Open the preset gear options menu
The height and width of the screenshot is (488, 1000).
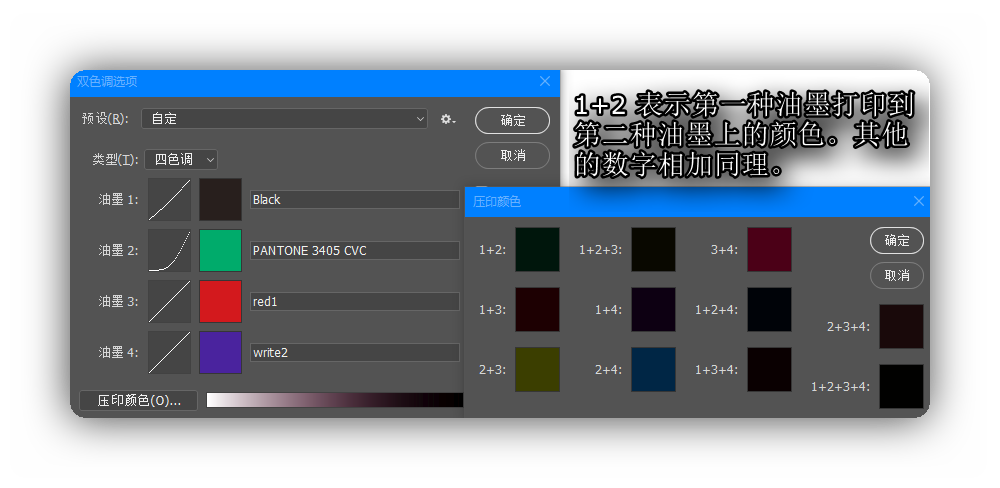click(448, 119)
